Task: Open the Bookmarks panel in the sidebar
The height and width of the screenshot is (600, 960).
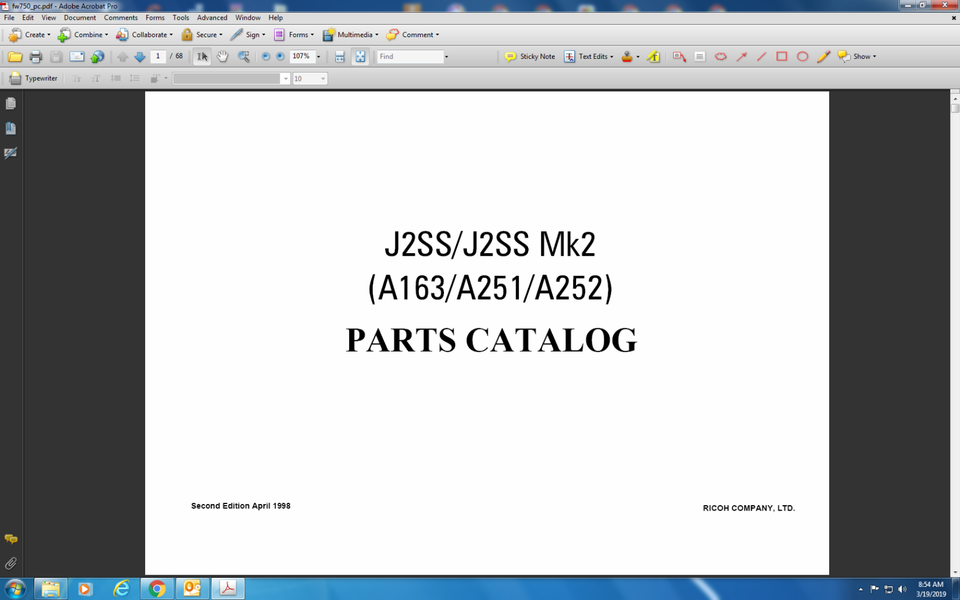Action: [10, 128]
